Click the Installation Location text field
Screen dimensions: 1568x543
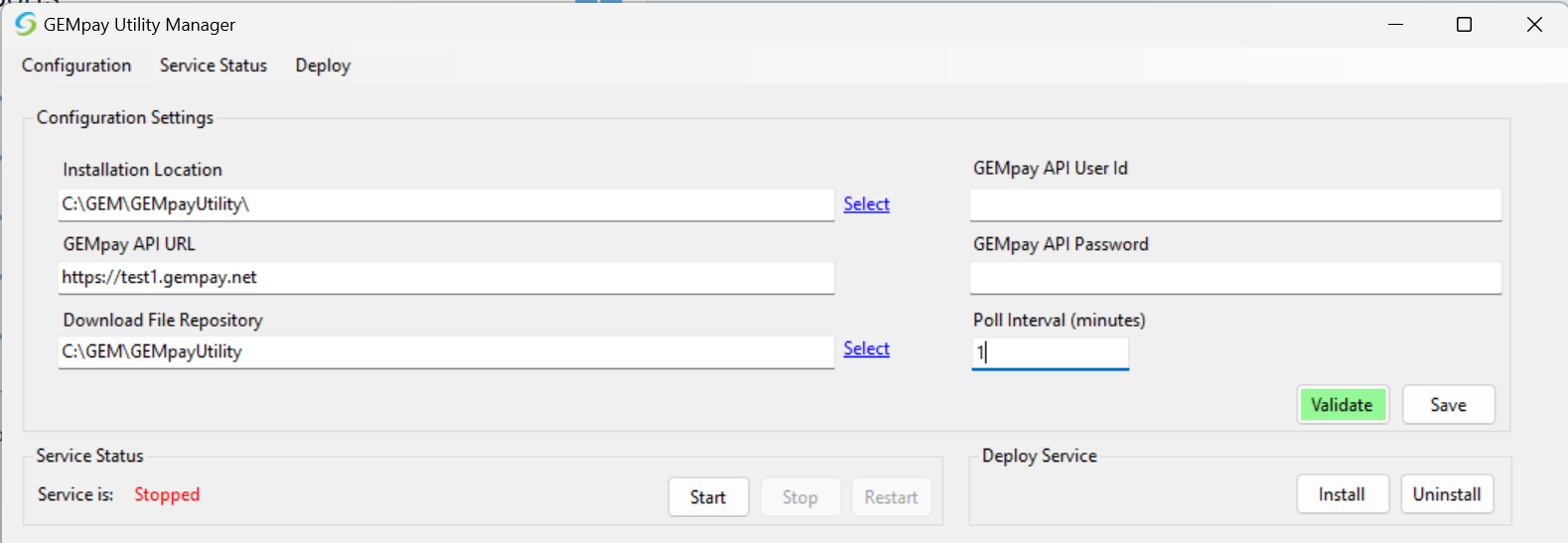[x=446, y=204]
